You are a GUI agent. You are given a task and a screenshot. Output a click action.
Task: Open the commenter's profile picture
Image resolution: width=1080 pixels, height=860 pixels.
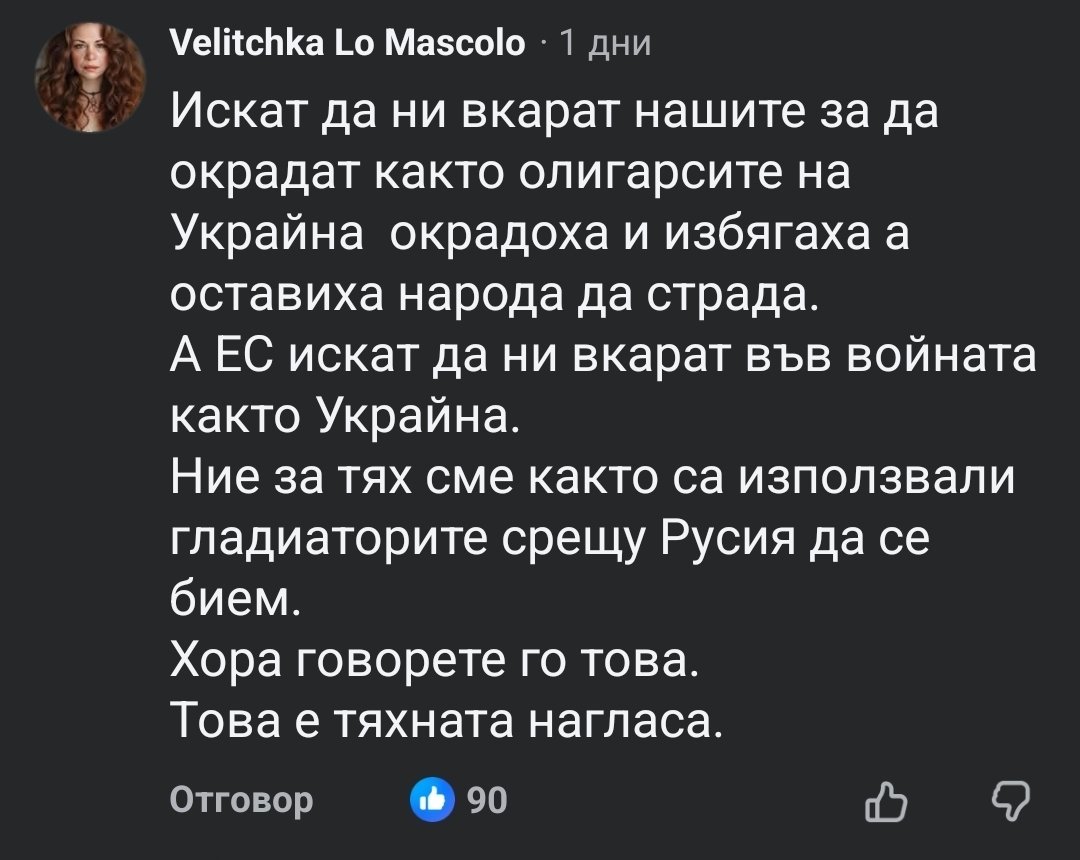pyautogui.click(x=91, y=78)
